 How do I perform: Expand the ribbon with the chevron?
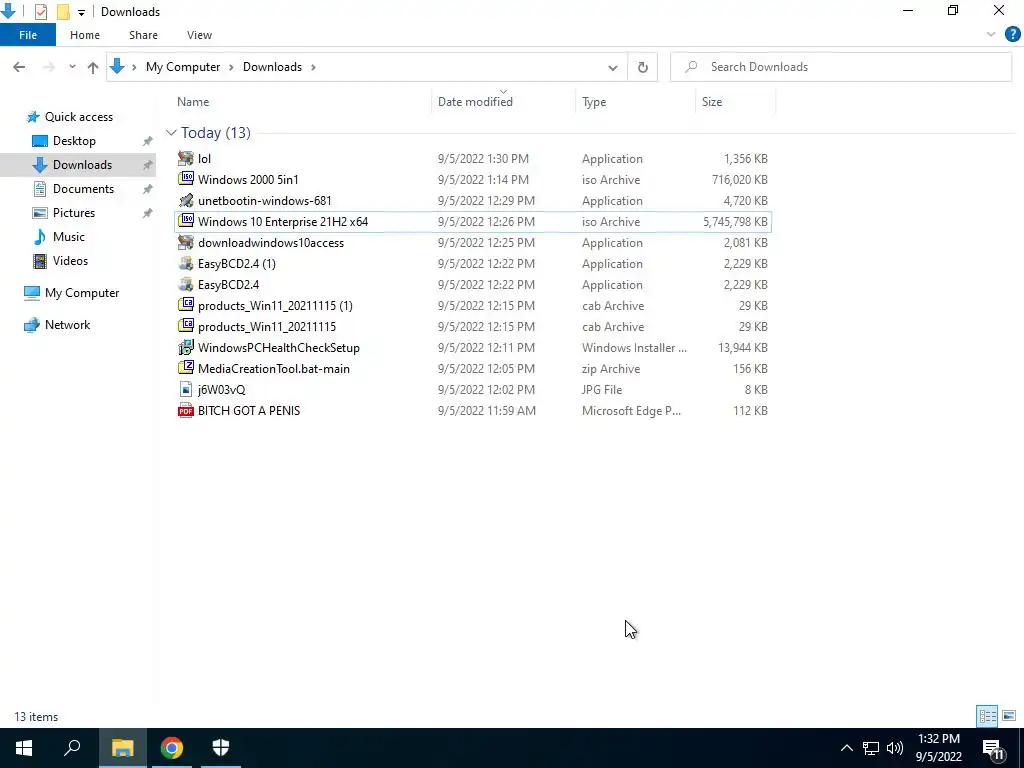coord(991,35)
